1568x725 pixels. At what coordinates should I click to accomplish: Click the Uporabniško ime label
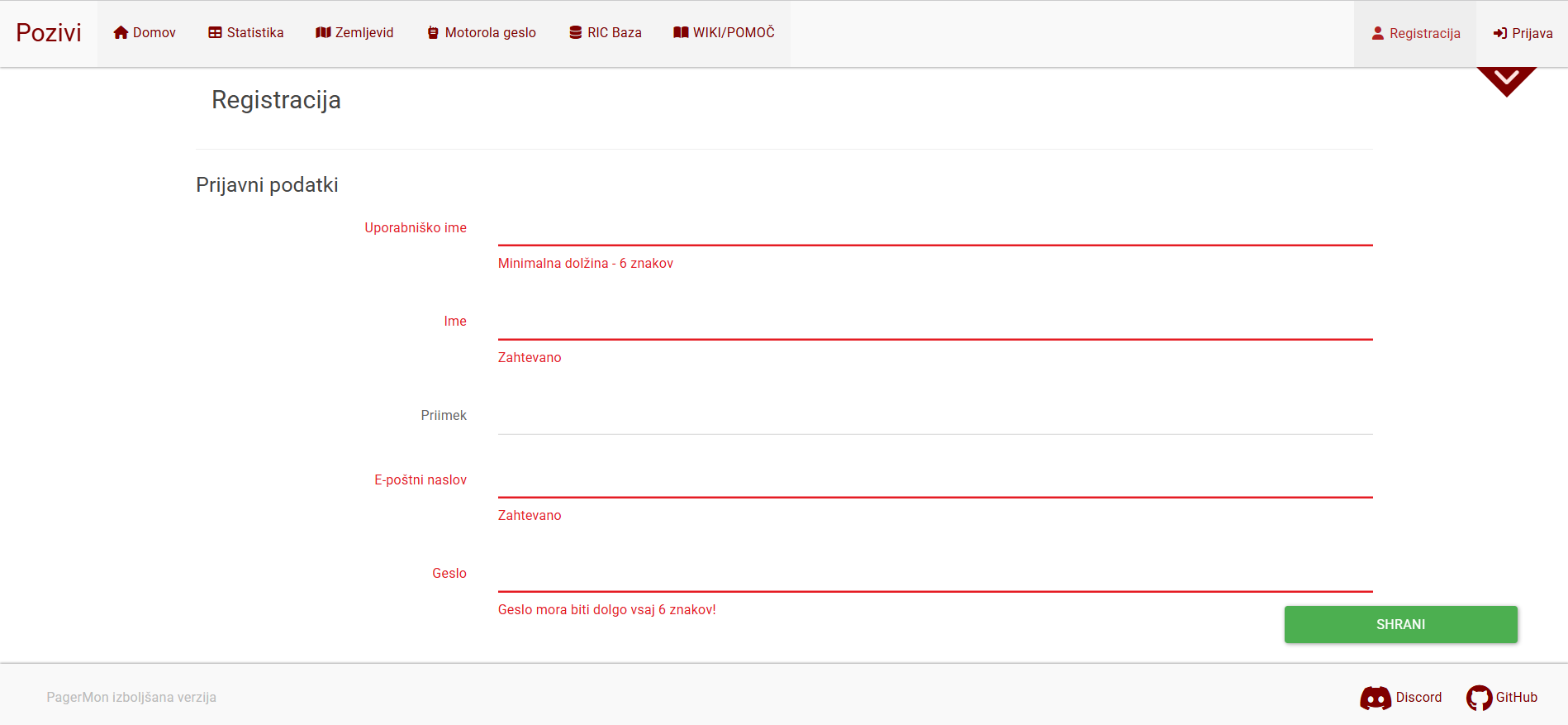point(416,227)
